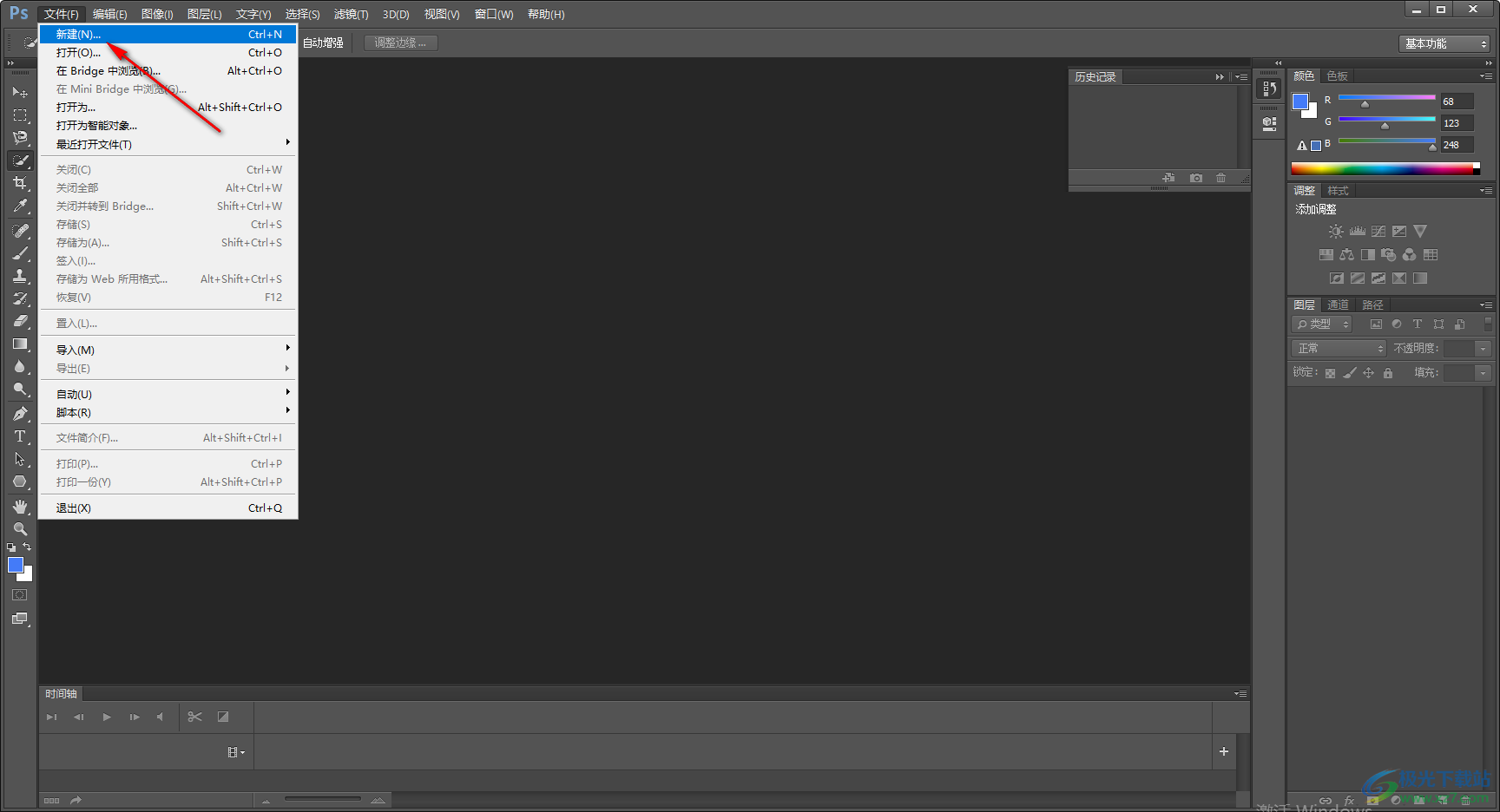Toggle lock transparent pixels

(x=1330, y=373)
